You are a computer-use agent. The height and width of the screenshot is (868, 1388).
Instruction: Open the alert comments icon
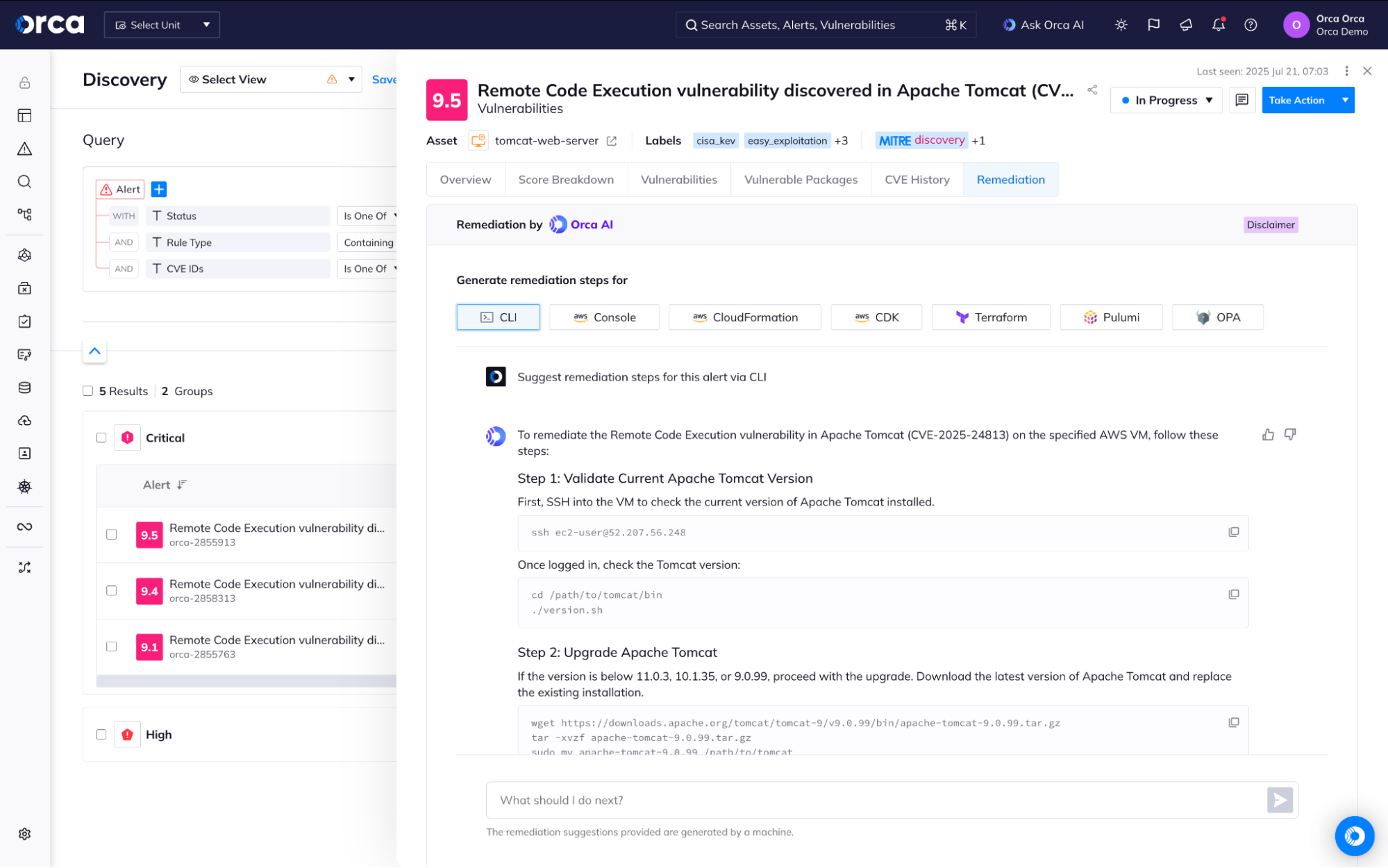pyautogui.click(x=1241, y=100)
